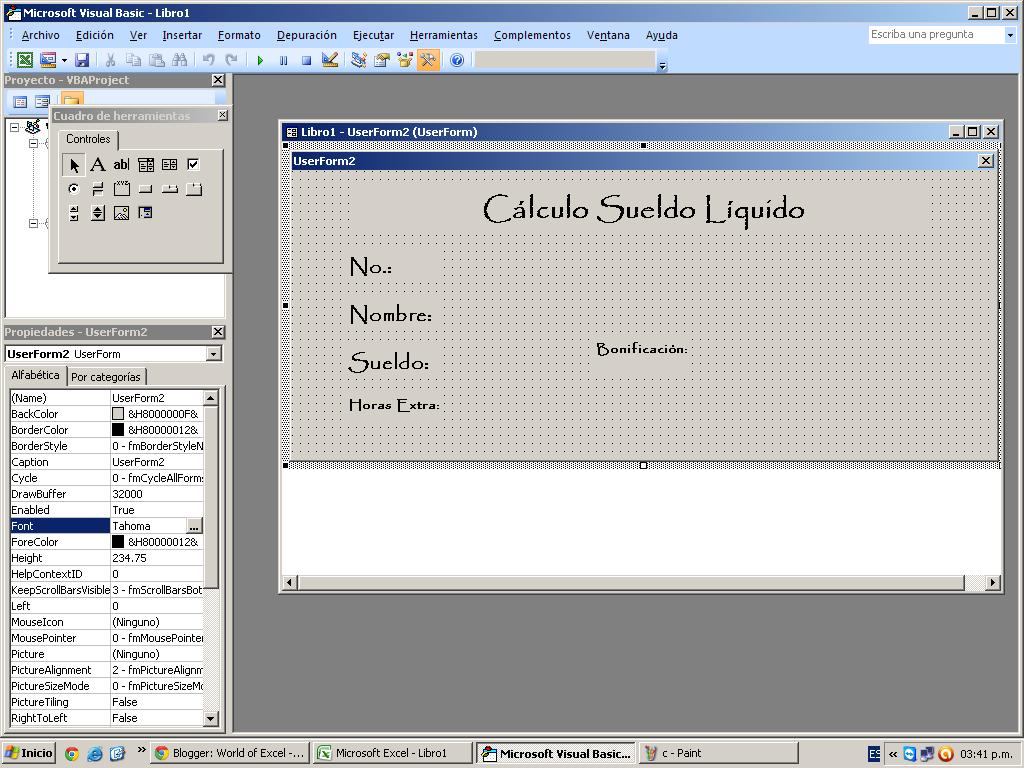The height and width of the screenshot is (768, 1024).
Task: Open the Herramientas menu
Action: point(444,35)
